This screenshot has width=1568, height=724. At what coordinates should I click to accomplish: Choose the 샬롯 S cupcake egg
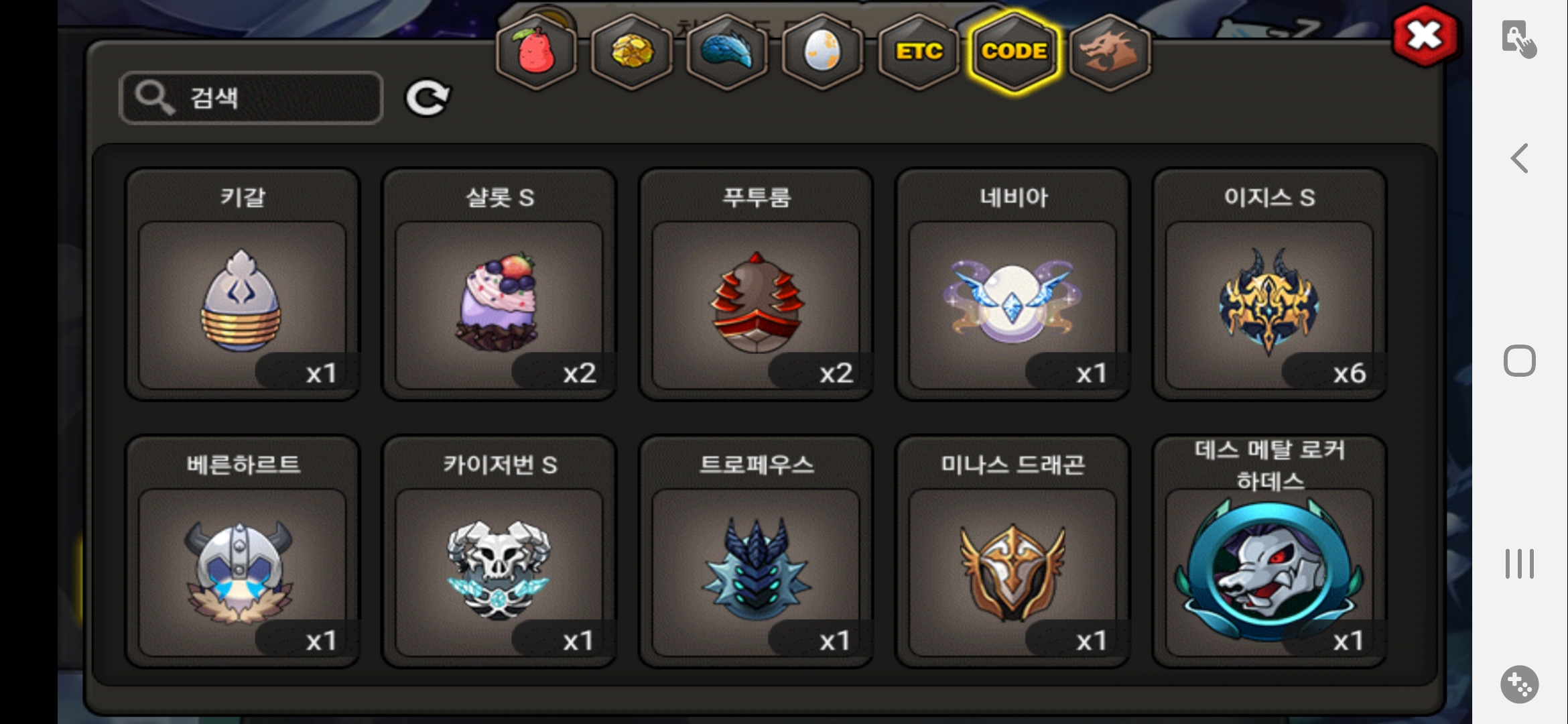coord(499,284)
